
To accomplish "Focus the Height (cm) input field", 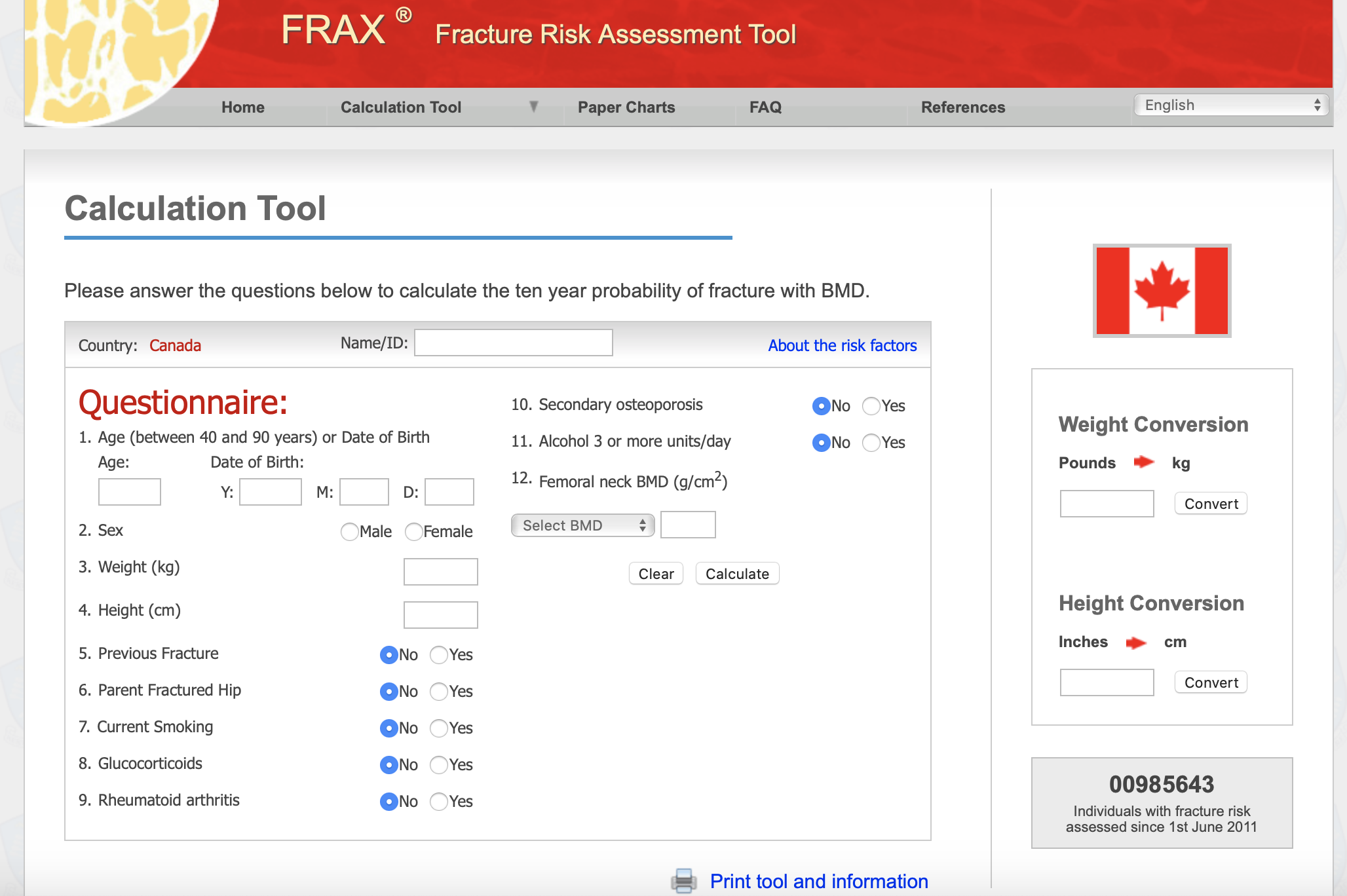I will click(441, 615).
